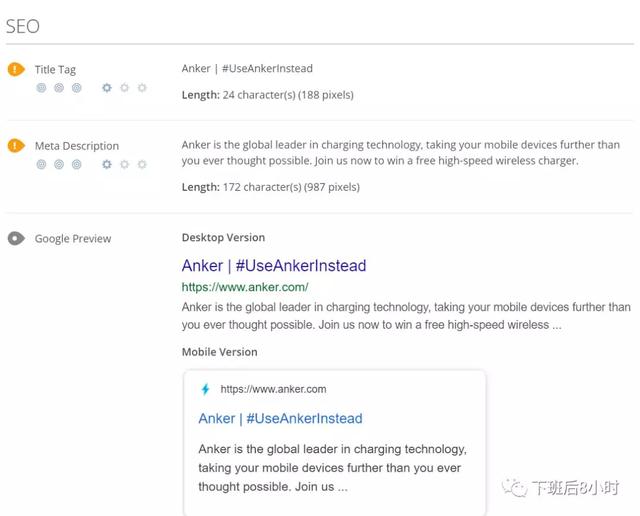Click the first target icon under Meta Description
Viewport: 640px width, 516px height.
click(41, 164)
